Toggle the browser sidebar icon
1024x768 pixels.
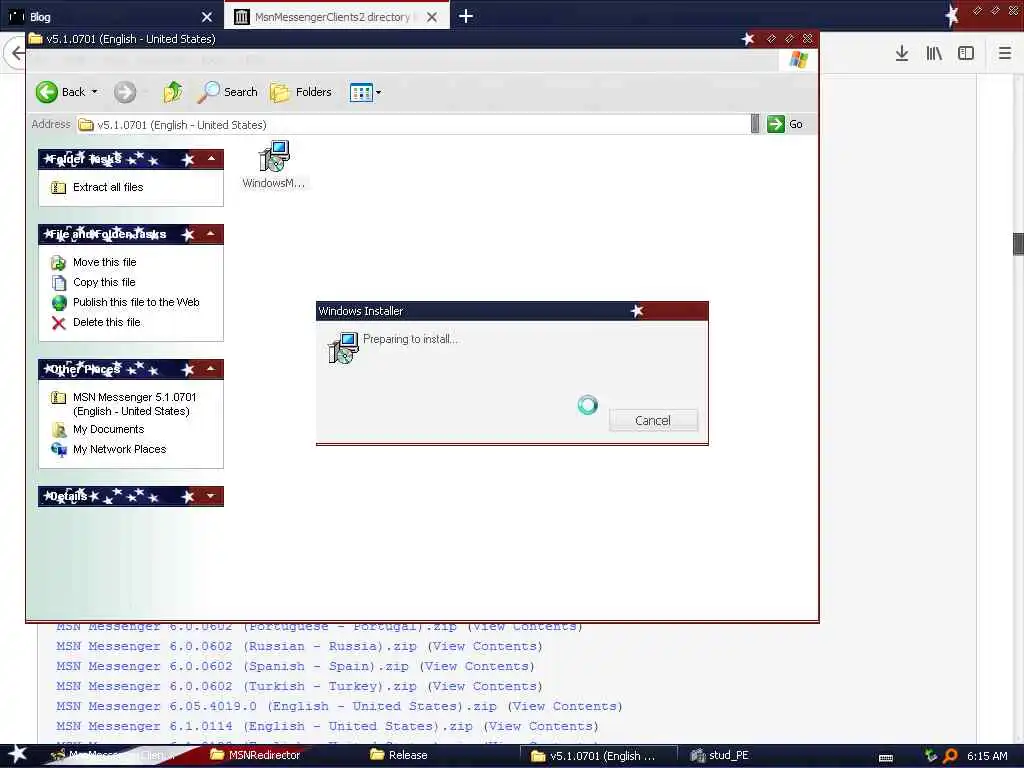click(966, 54)
